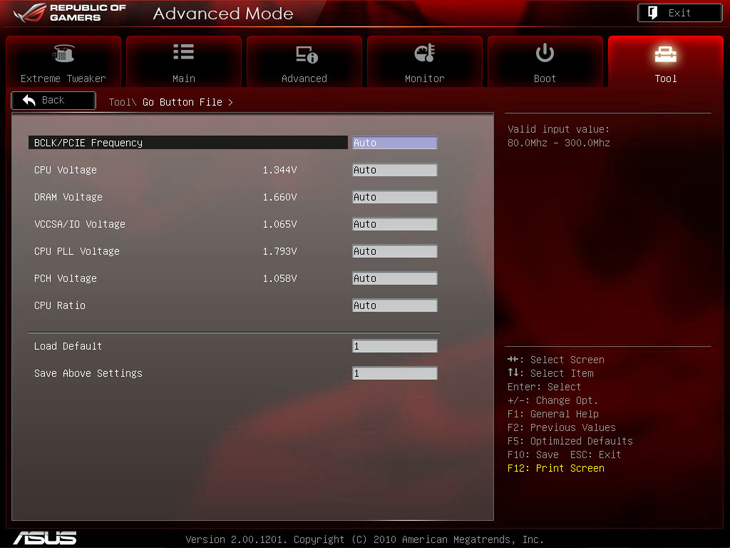The height and width of the screenshot is (548, 730).
Task: Click the Exit button in top corner
Action: click(679, 13)
